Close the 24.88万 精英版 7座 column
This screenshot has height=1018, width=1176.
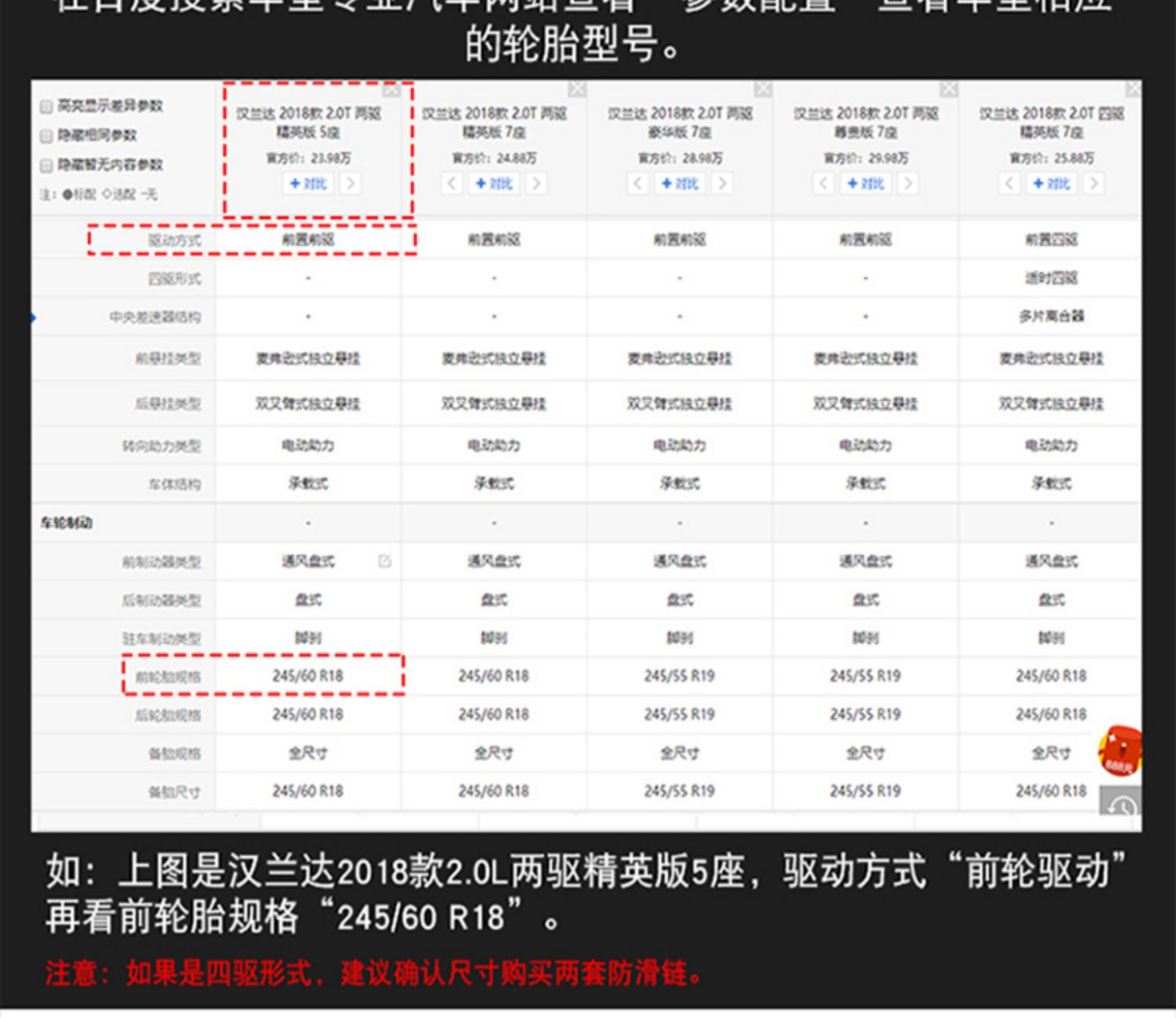click(578, 89)
